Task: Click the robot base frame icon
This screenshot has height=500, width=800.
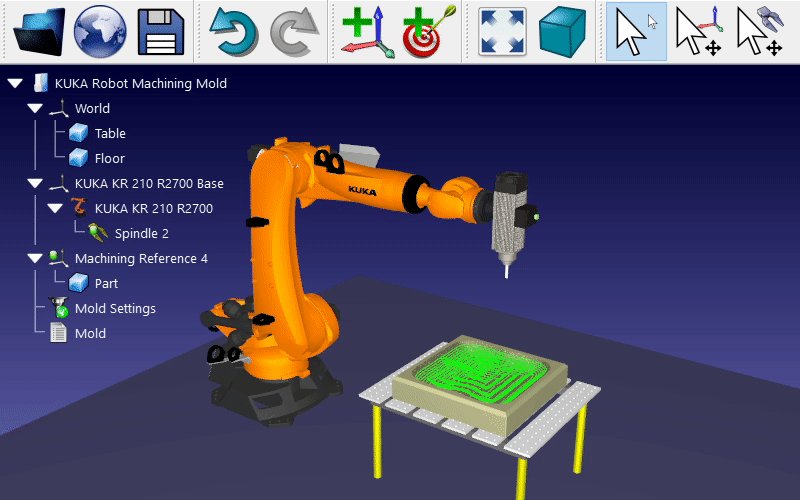Action: [x=60, y=183]
